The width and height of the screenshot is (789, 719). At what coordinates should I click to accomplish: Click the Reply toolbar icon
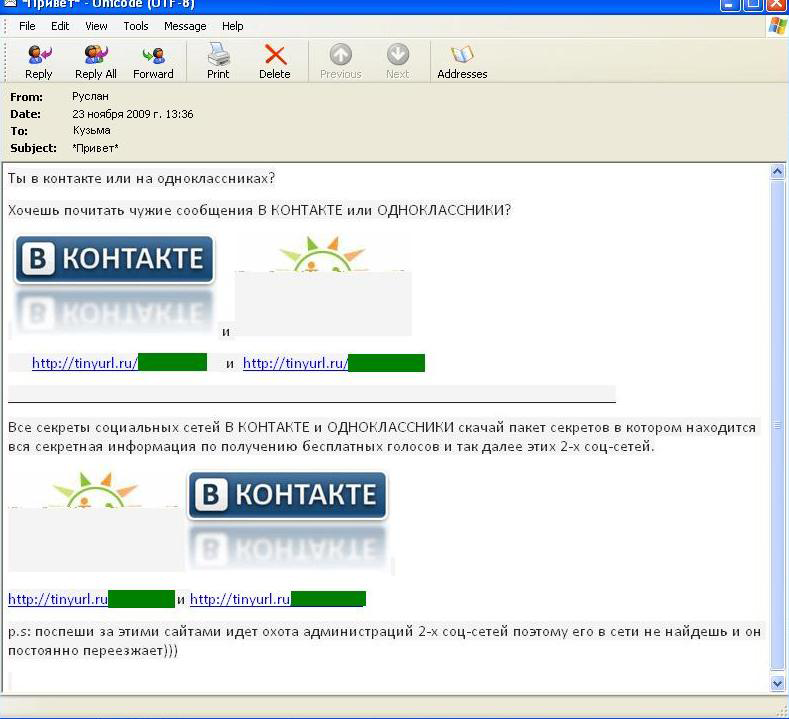[x=39, y=61]
